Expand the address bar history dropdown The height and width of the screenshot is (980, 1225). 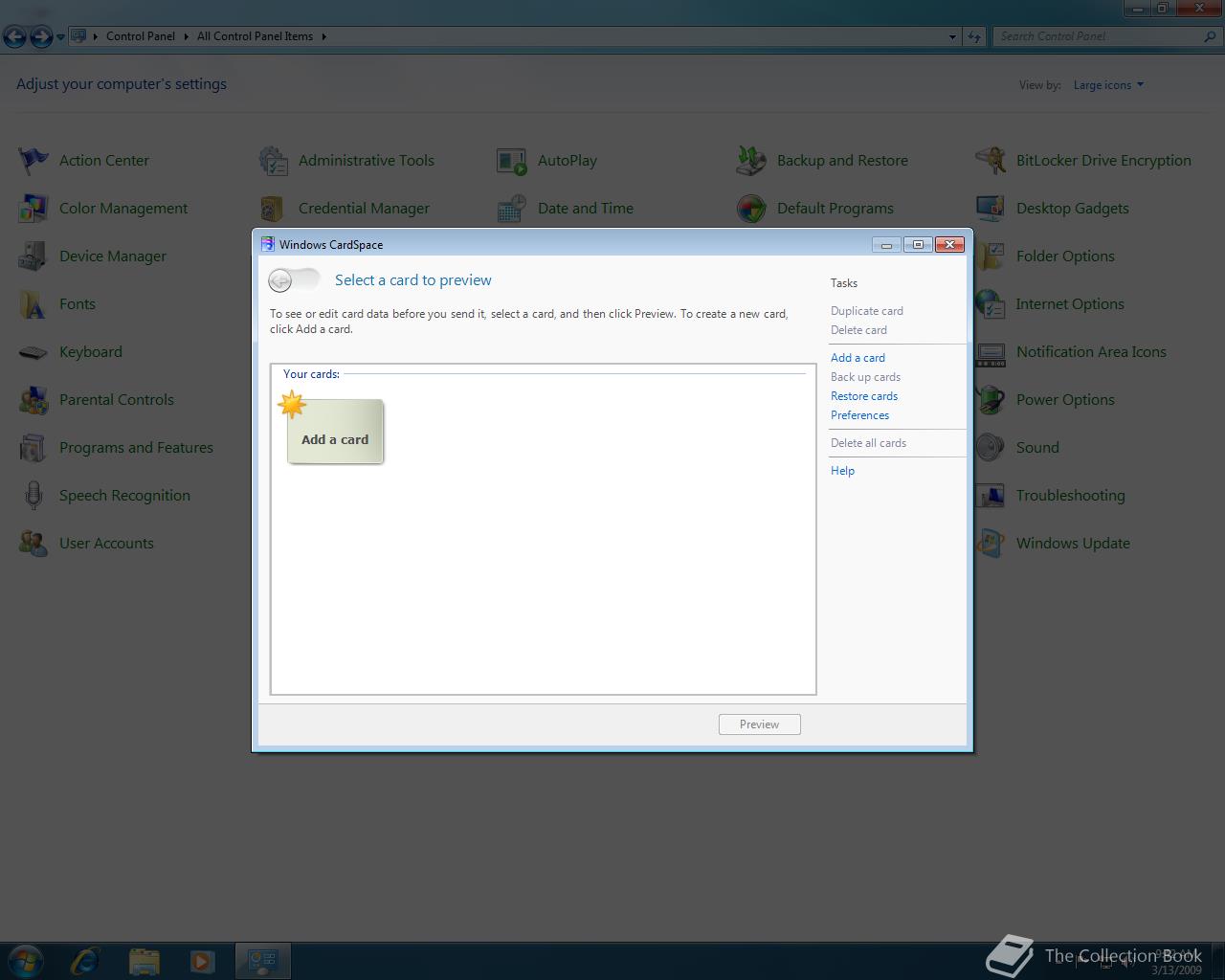(x=952, y=36)
